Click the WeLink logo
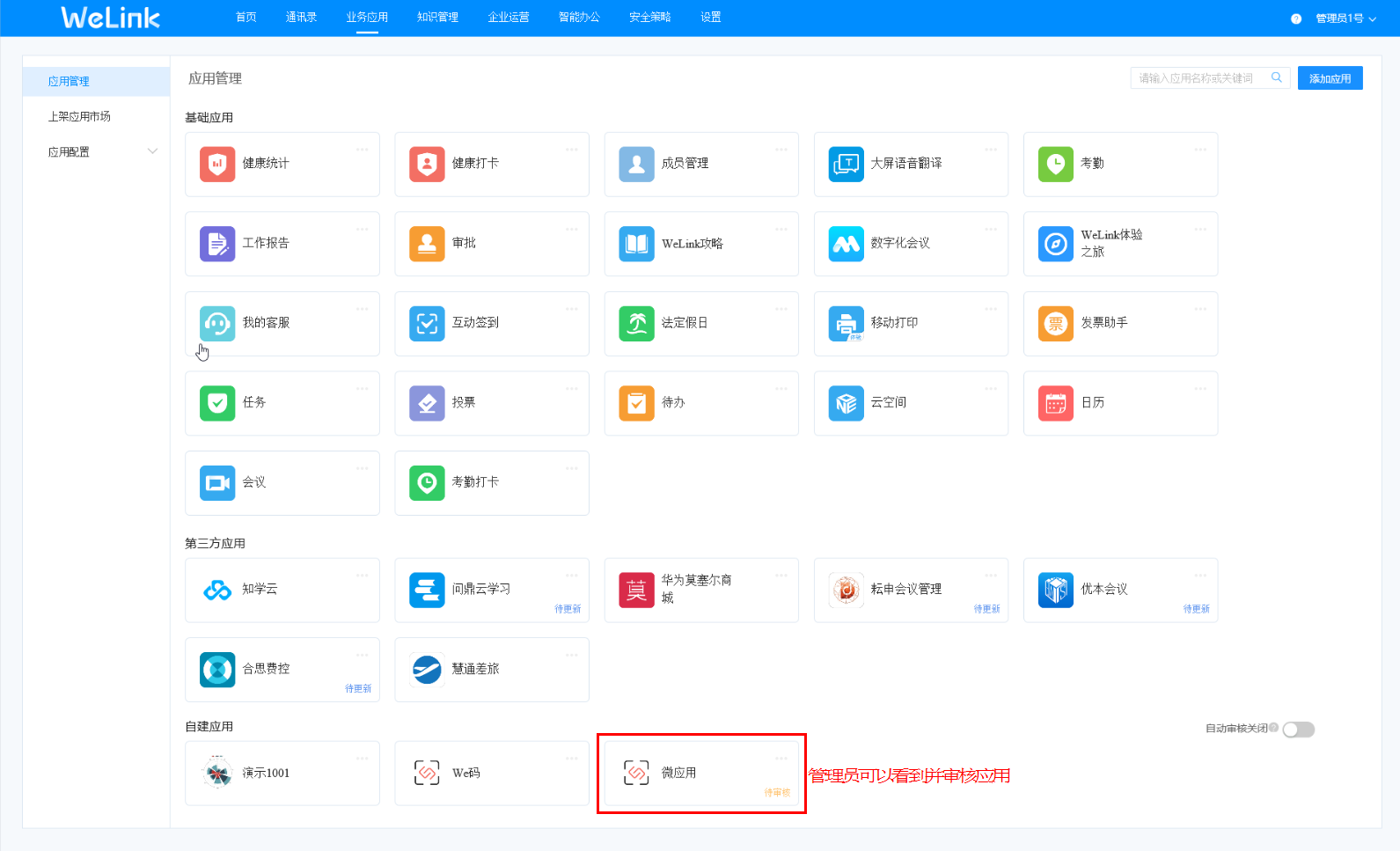The image size is (1400, 851). point(110,18)
